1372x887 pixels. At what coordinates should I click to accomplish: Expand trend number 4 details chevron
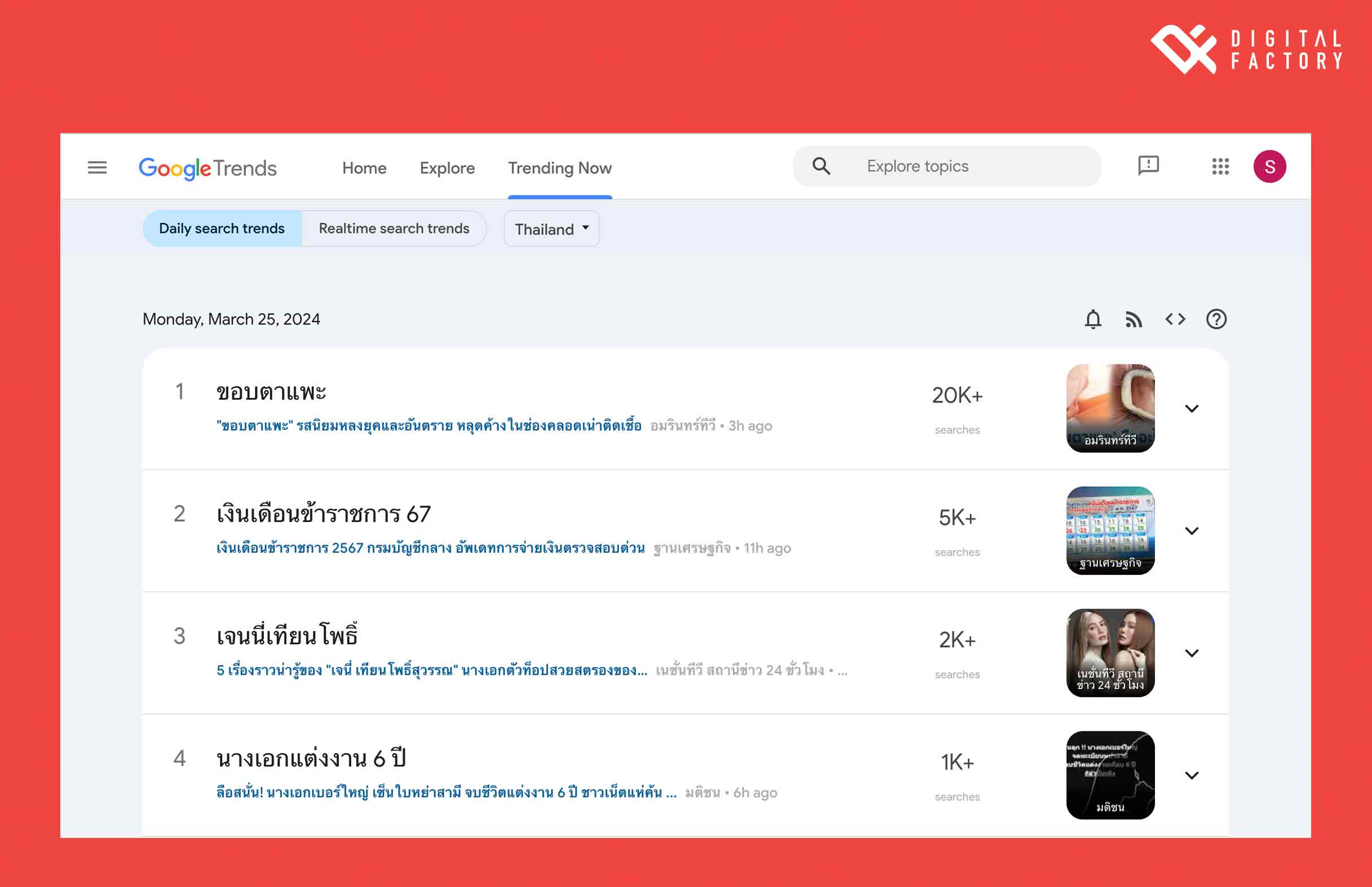pyautogui.click(x=1192, y=775)
